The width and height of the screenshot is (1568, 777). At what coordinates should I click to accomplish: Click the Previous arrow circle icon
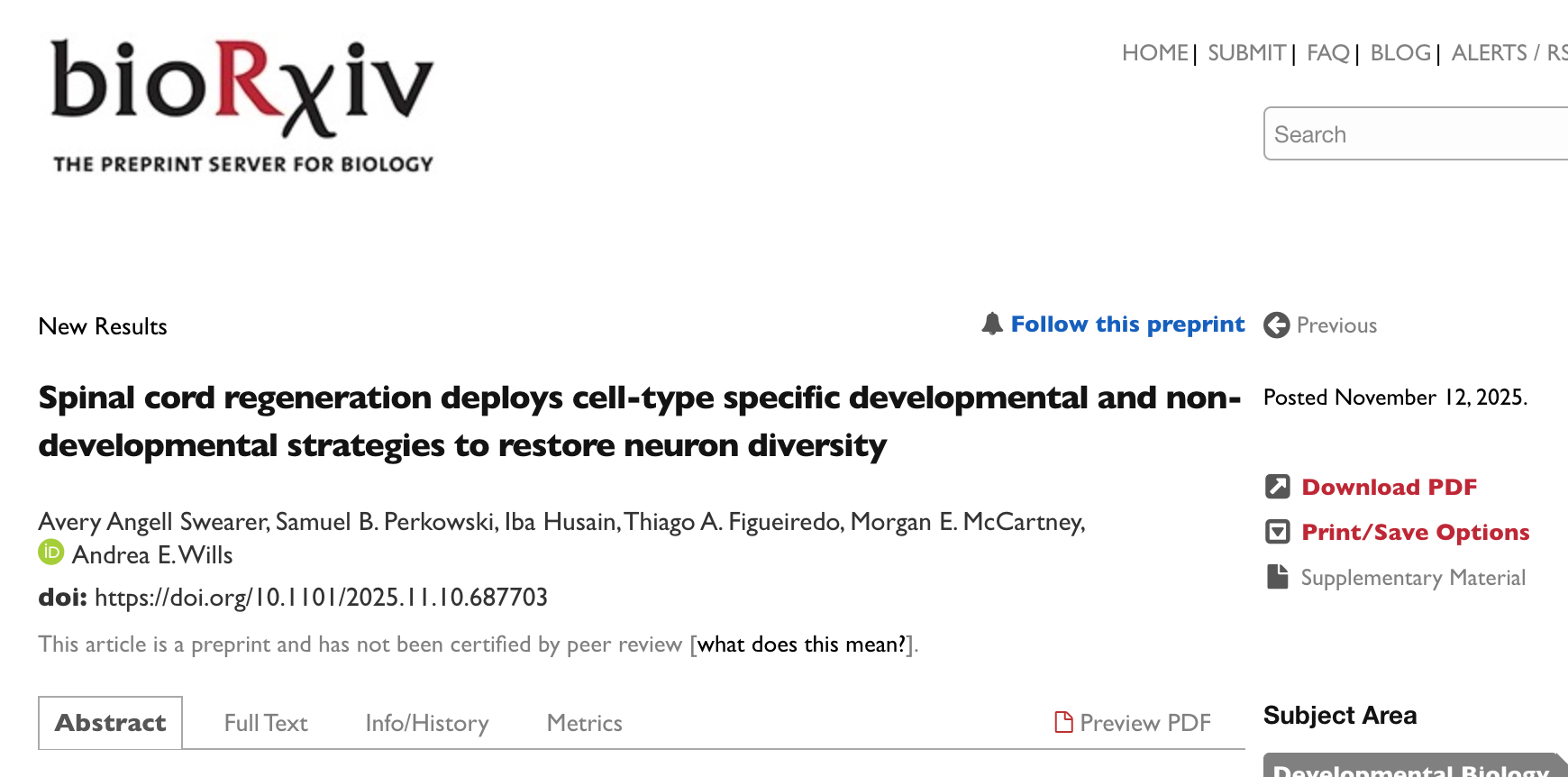[x=1276, y=325]
